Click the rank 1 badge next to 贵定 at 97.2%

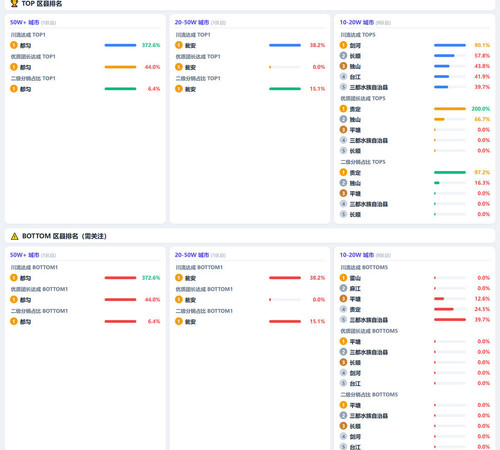coord(343,172)
